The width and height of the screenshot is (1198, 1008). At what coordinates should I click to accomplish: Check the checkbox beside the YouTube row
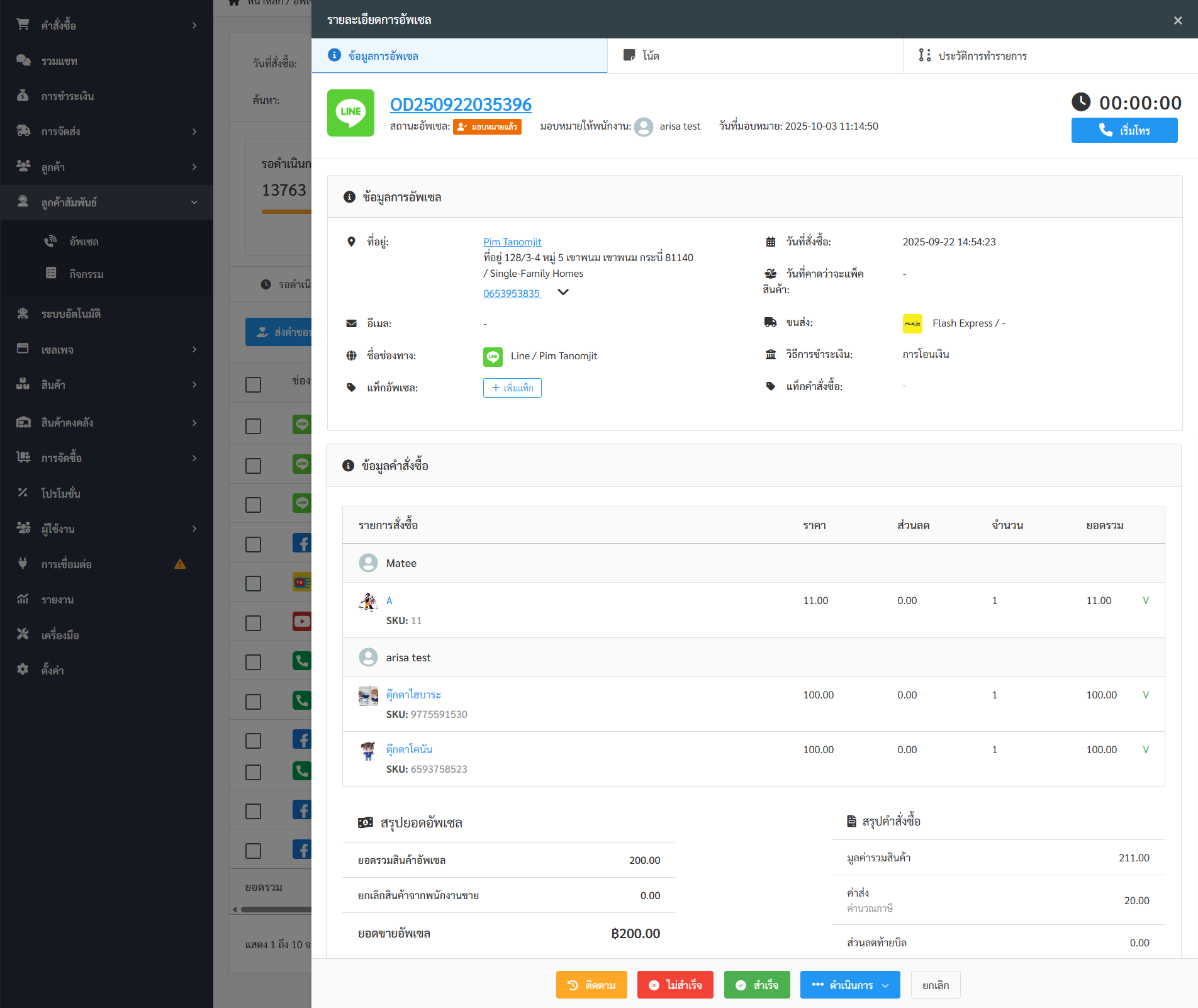(x=253, y=623)
